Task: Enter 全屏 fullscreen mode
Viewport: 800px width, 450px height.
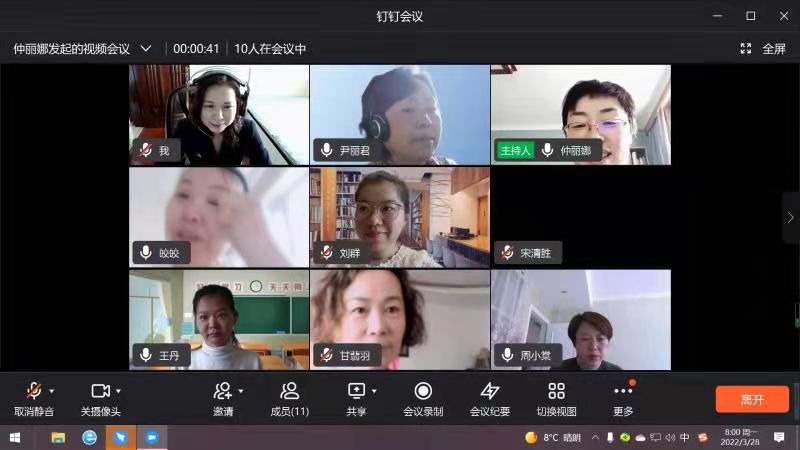Action: coord(763,48)
